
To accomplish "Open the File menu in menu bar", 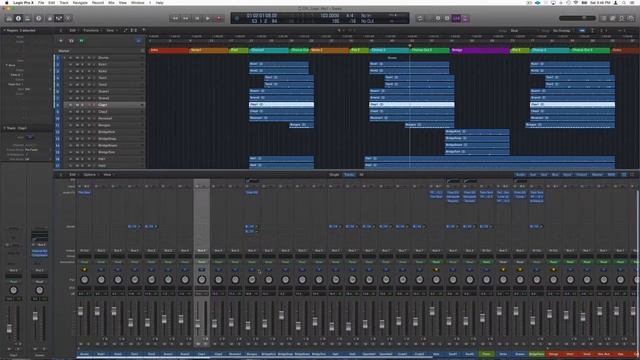I will (41, 2).
